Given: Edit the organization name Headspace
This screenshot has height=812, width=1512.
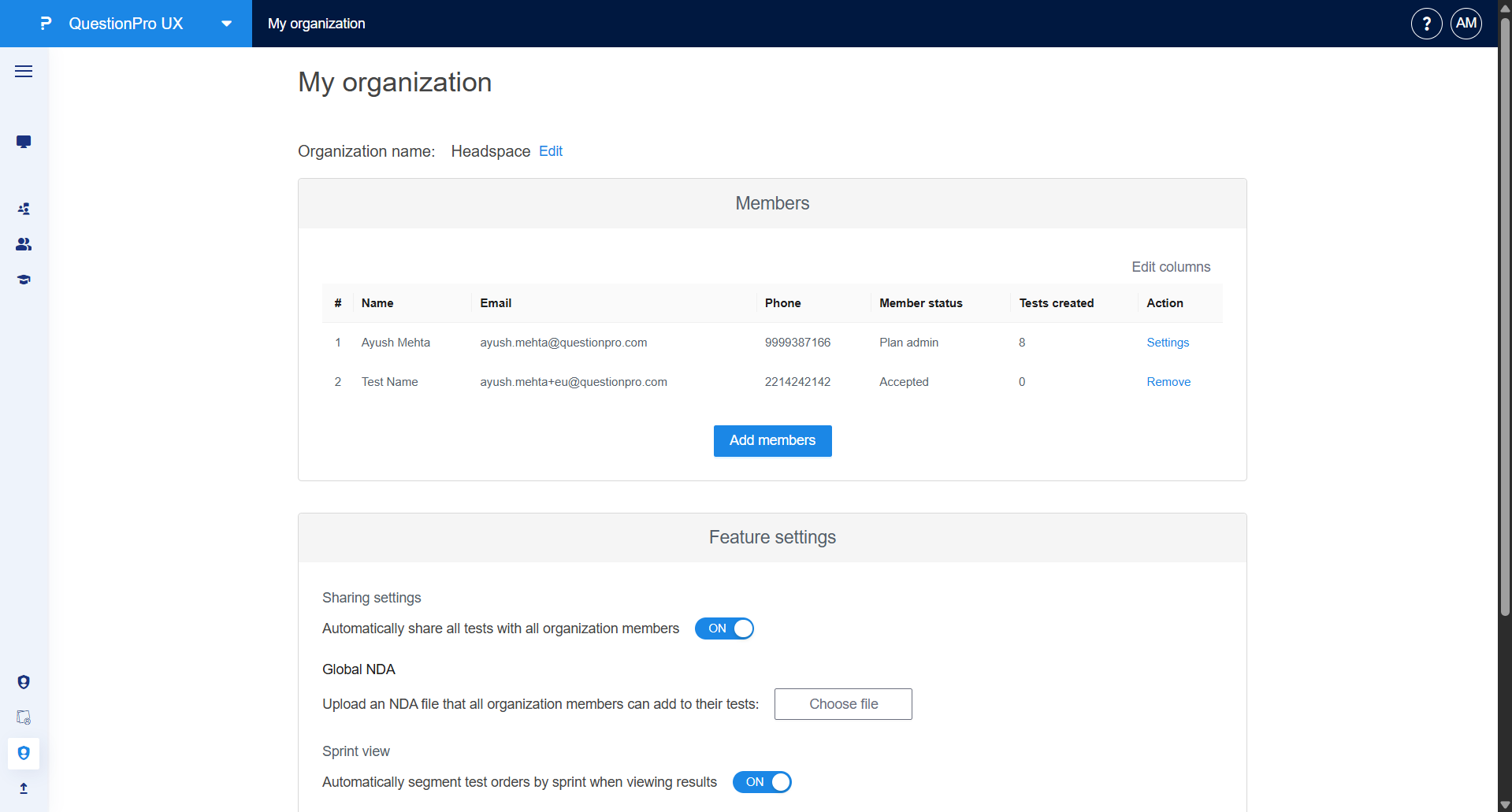Looking at the screenshot, I should [551, 151].
